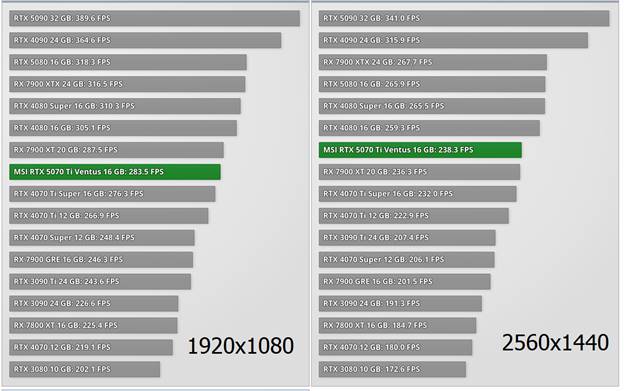Select RTX 4080 16 GB 305.1 FPS
This screenshot has width=624, height=391.
pyautogui.click(x=123, y=128)
